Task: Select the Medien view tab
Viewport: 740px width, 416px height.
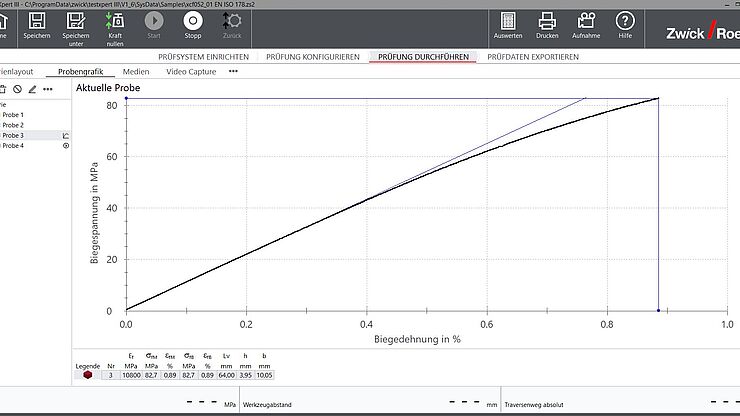Action: 136,72
